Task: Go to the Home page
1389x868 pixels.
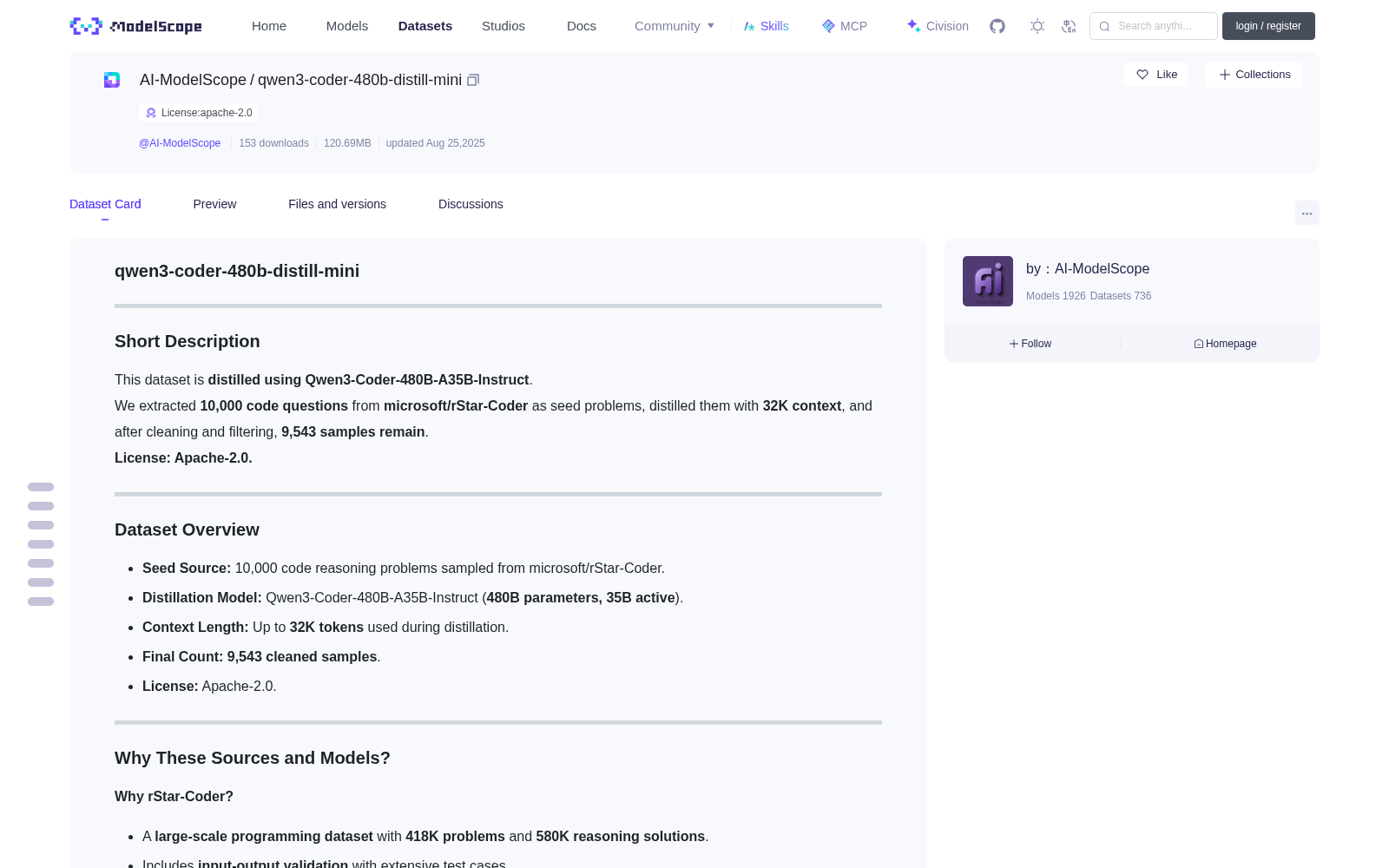Action: click(x=269, y=26)
